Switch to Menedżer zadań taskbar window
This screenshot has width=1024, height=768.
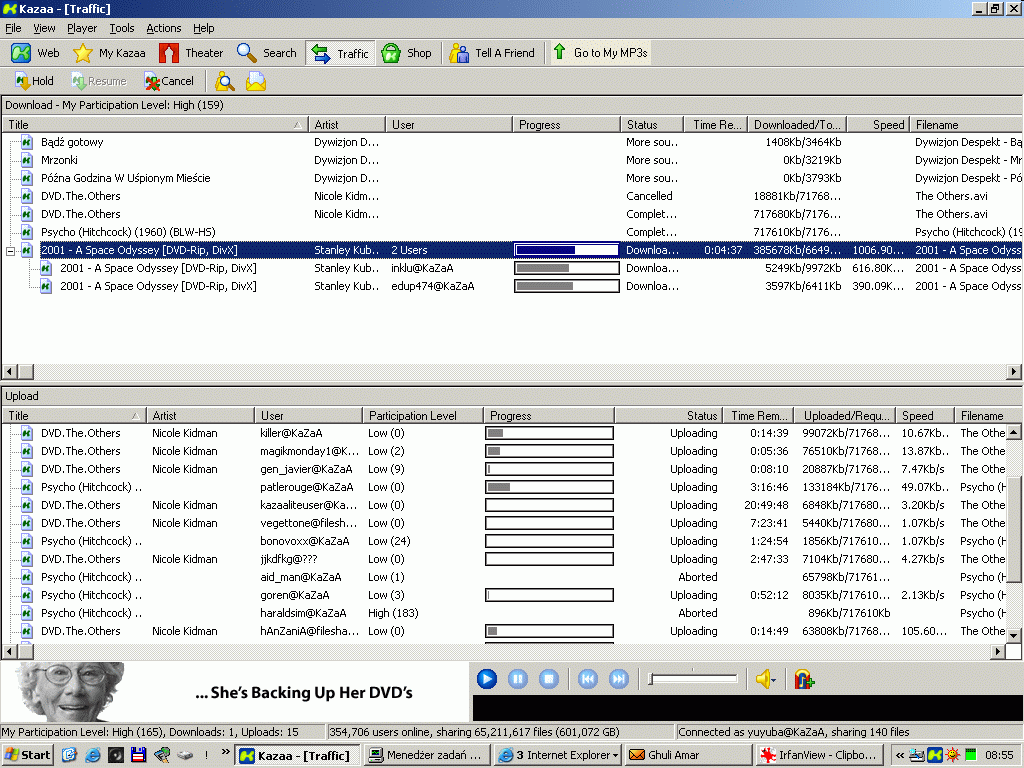tap(426, 755)
